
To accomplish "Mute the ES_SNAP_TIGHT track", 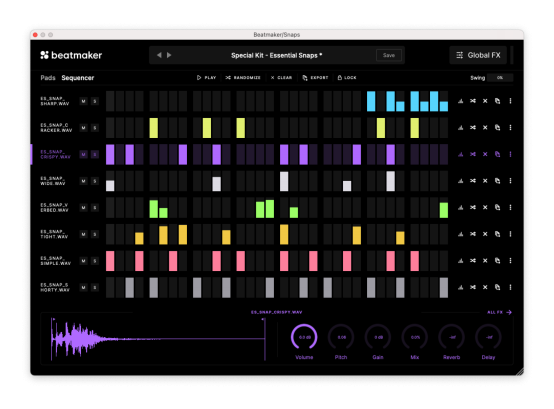I will point(83,234).
